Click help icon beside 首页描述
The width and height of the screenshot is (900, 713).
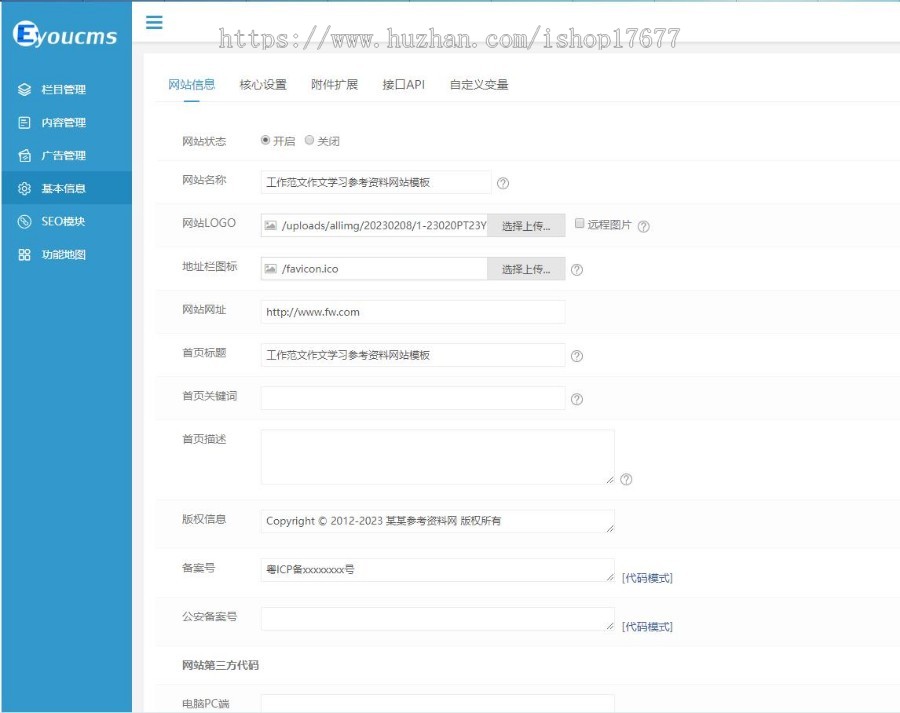[x=626, y=479]
